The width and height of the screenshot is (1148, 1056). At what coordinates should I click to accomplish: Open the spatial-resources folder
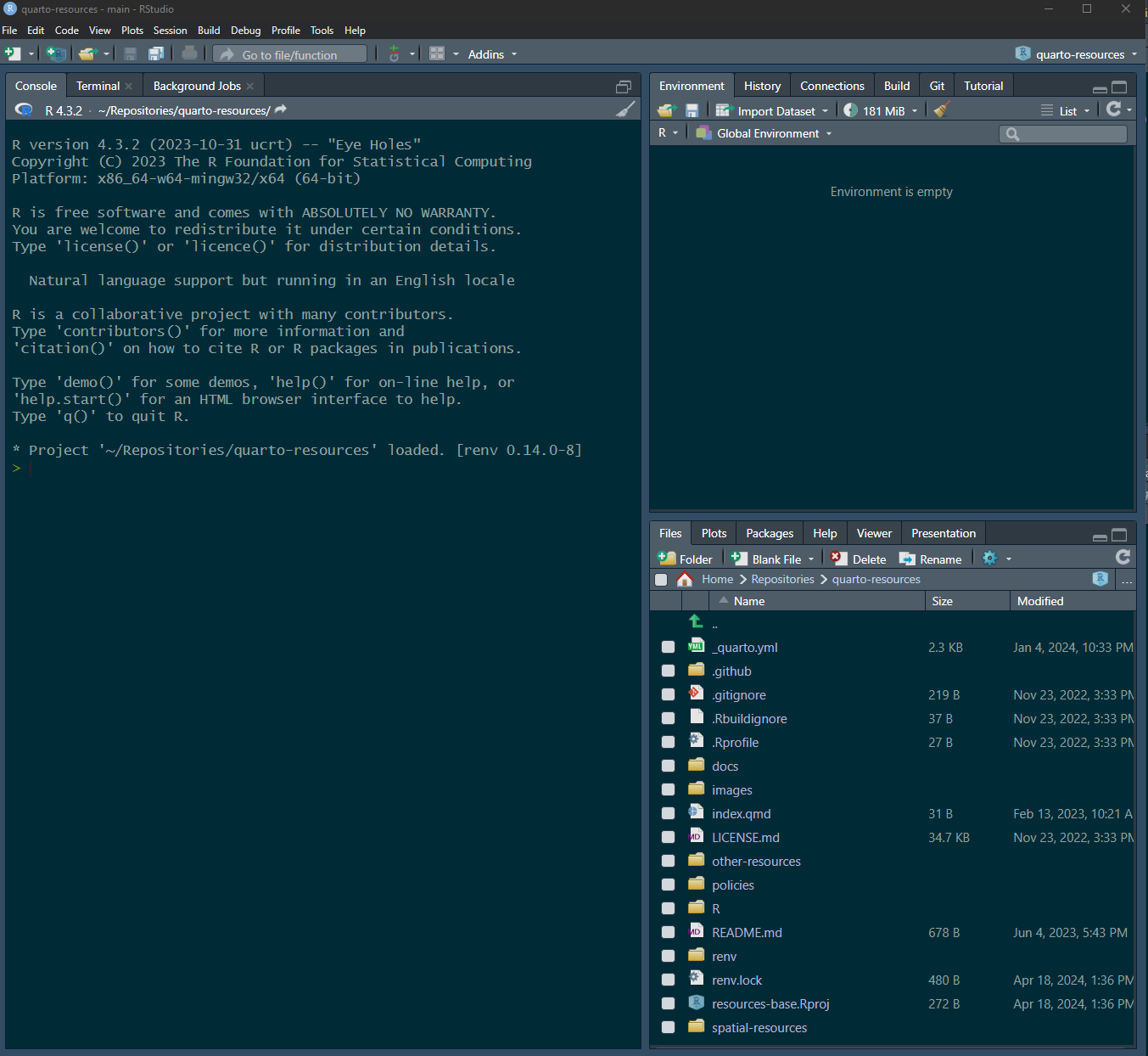pos(759,1027)
